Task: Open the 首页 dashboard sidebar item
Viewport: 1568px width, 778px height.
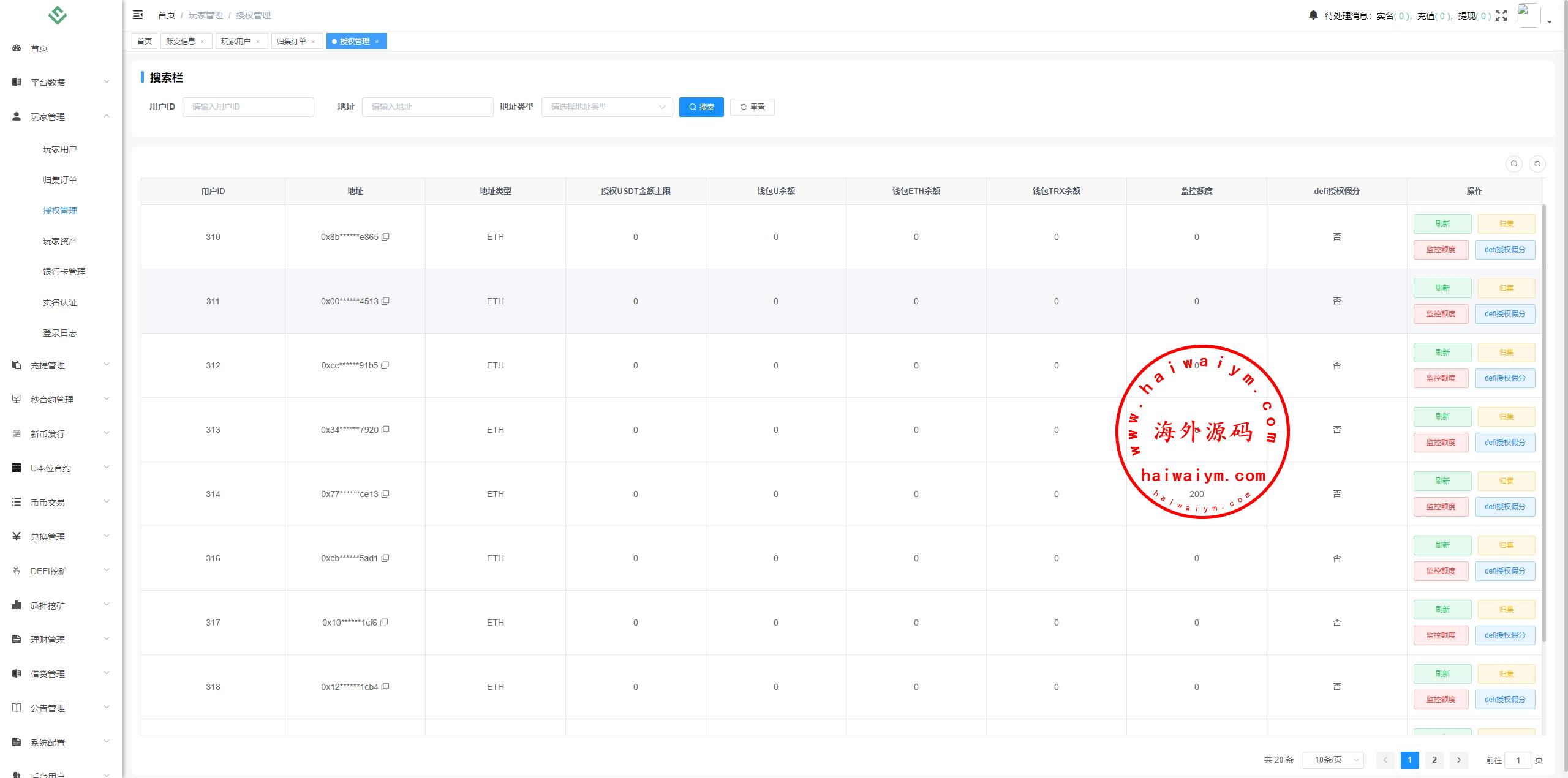Action: click(39, 48)
